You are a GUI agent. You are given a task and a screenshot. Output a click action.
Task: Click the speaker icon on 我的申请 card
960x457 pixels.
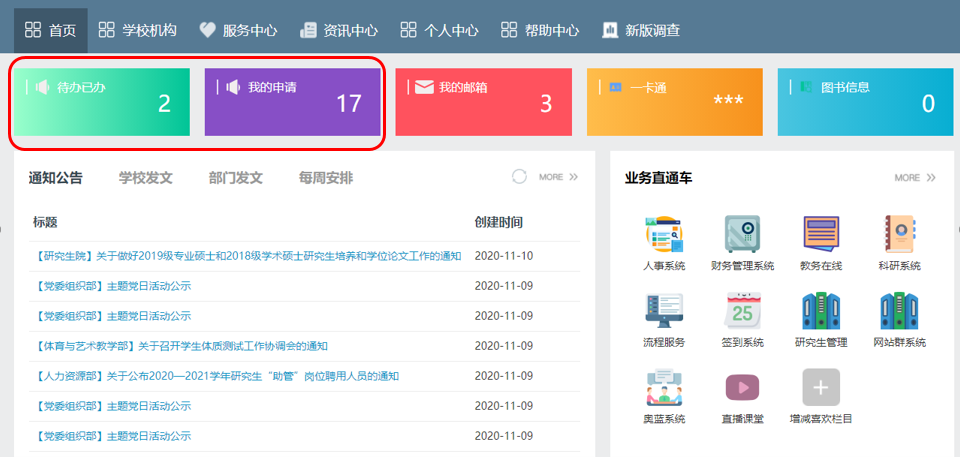coord(233,88)
